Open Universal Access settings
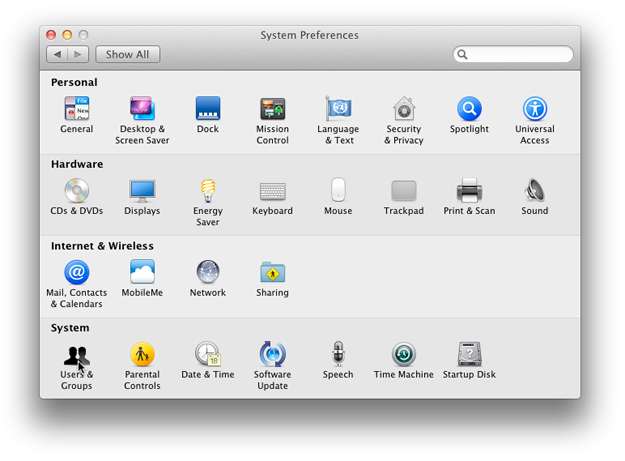Screen dimensions: 625x461 click(534, 109)
